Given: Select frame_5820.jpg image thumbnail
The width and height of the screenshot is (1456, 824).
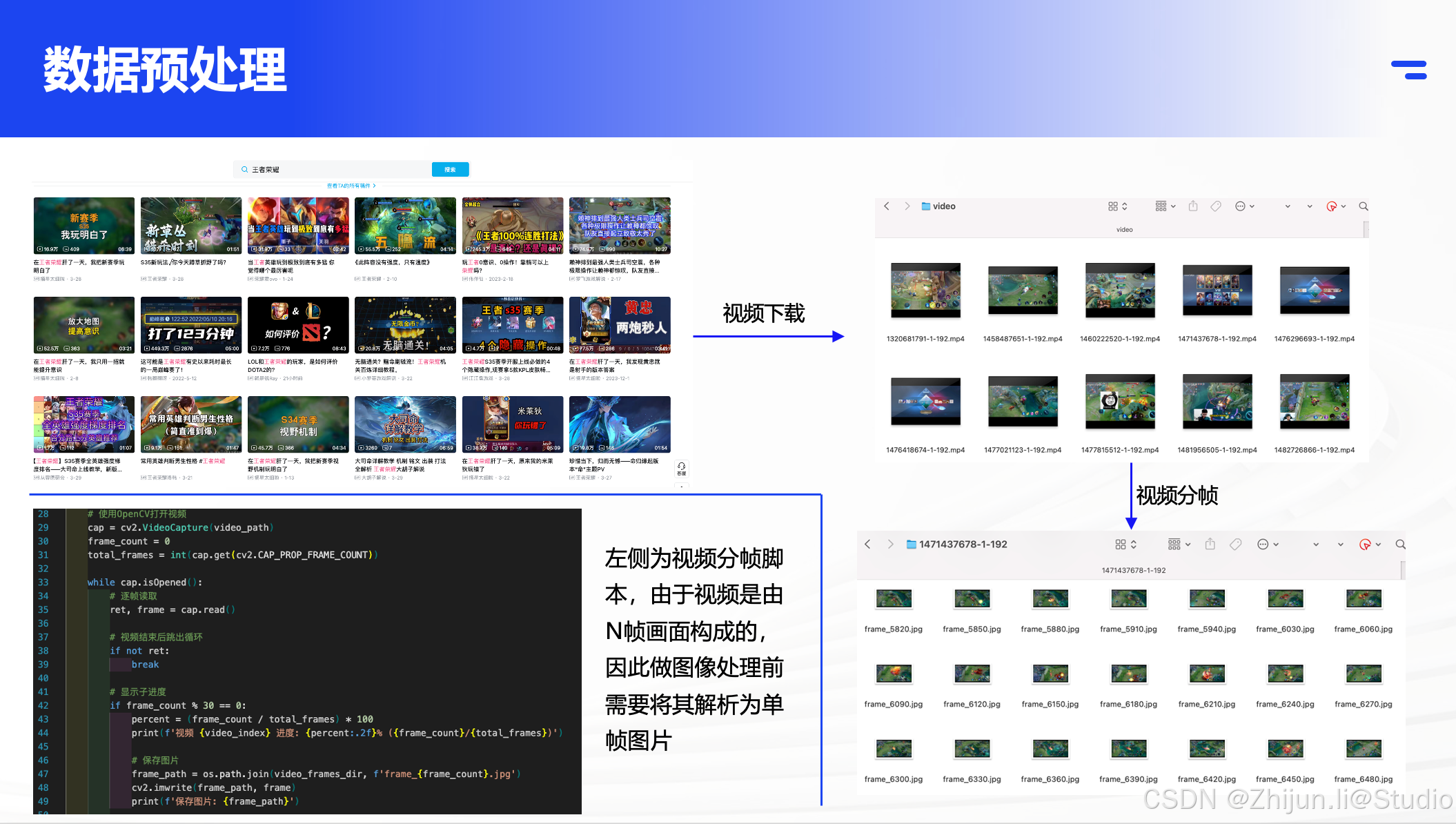Looking at the screenshot, I should [x=894, y=599].
